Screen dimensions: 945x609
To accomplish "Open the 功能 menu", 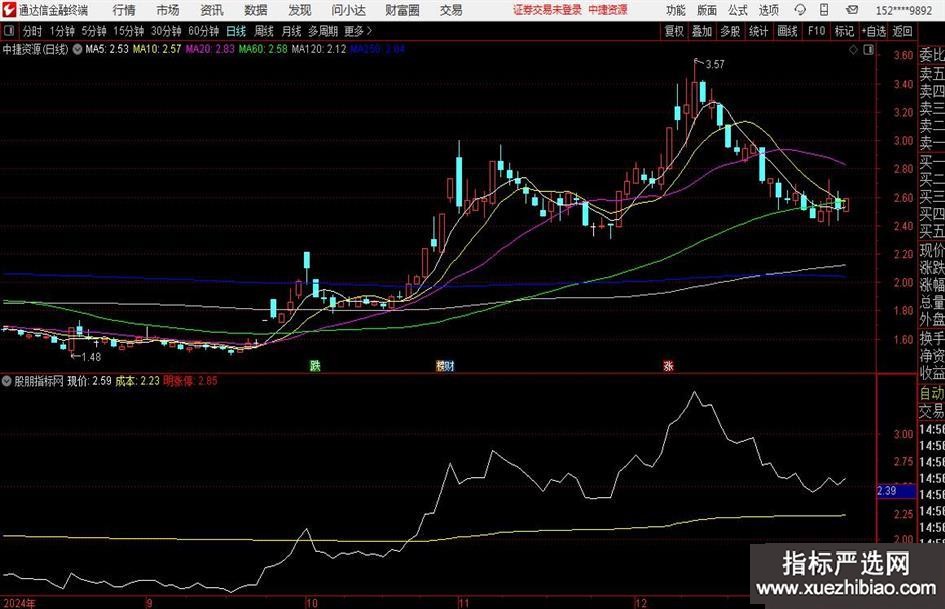I will 676,10.
